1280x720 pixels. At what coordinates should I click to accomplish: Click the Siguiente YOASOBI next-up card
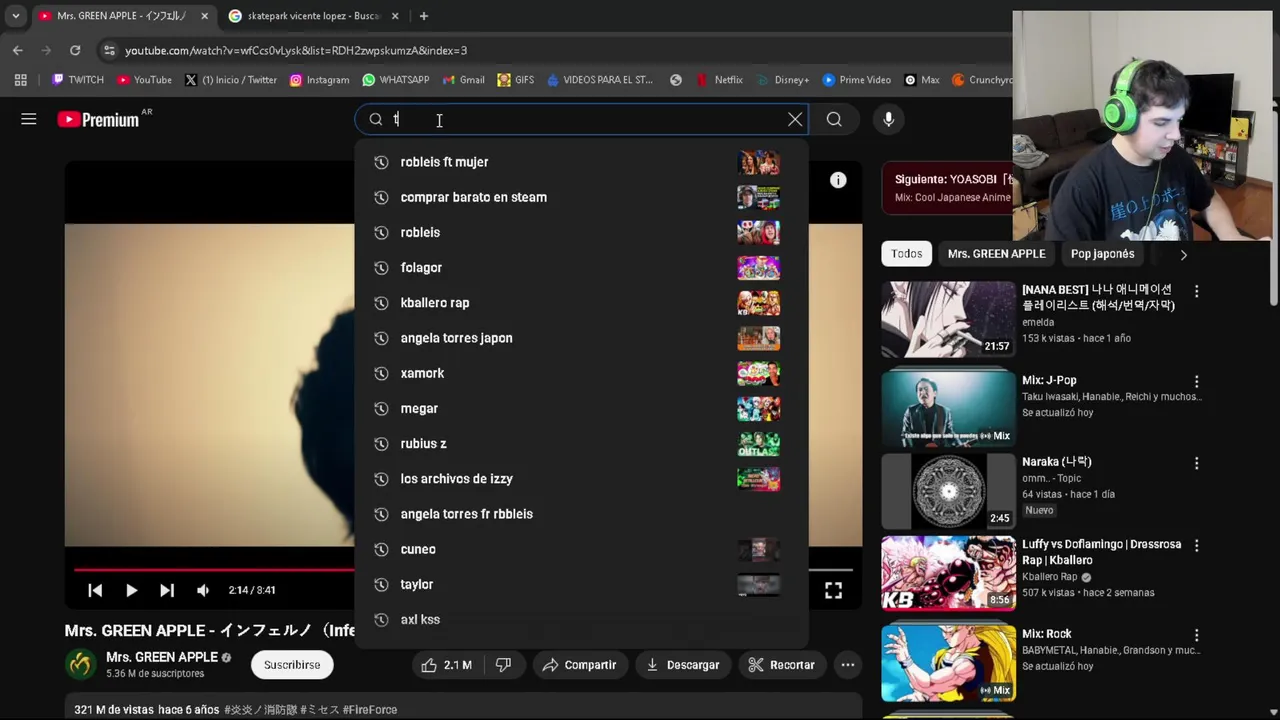(947, 188)
